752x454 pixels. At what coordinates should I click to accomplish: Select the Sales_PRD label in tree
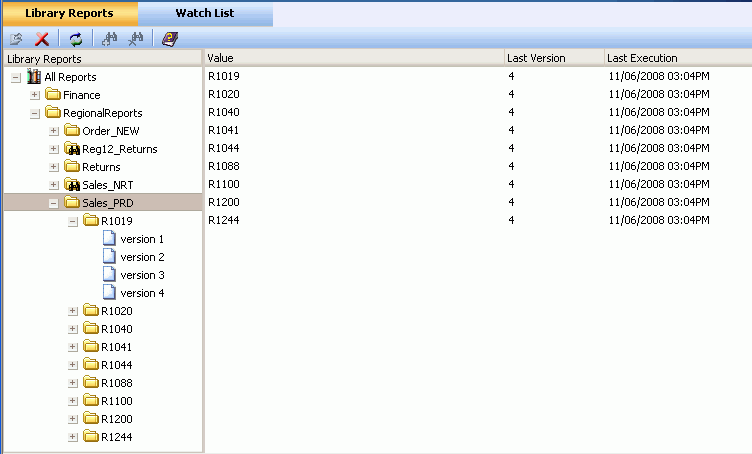[x=107, y=203]
